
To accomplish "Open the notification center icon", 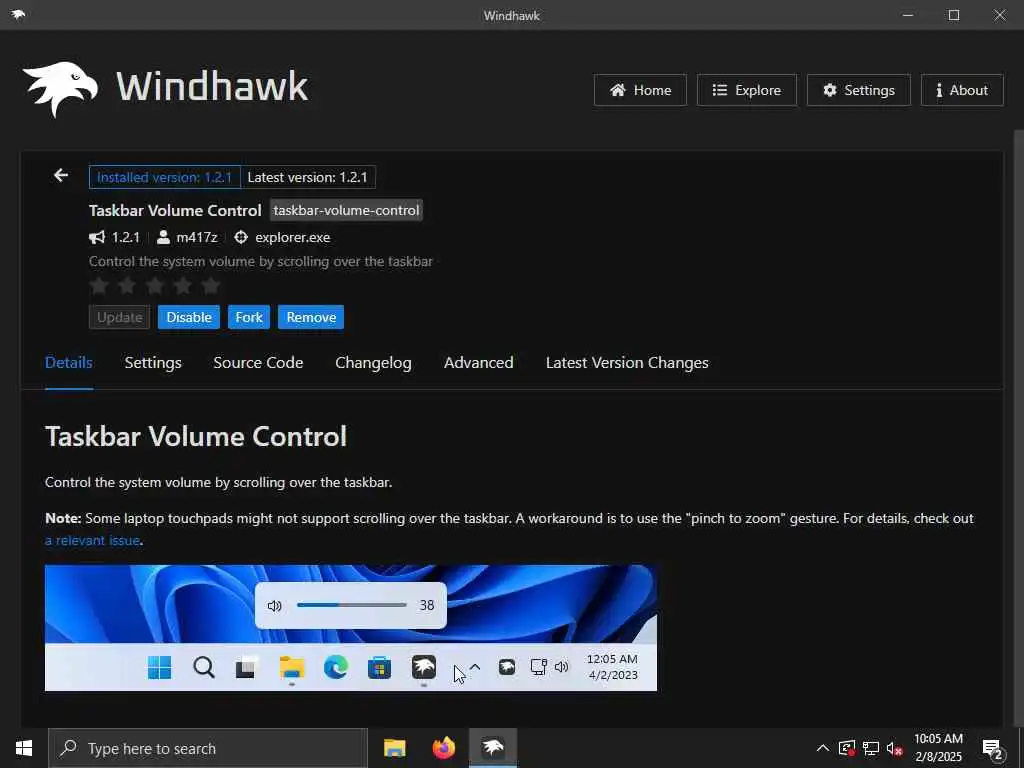I will [x=992, y=748].
